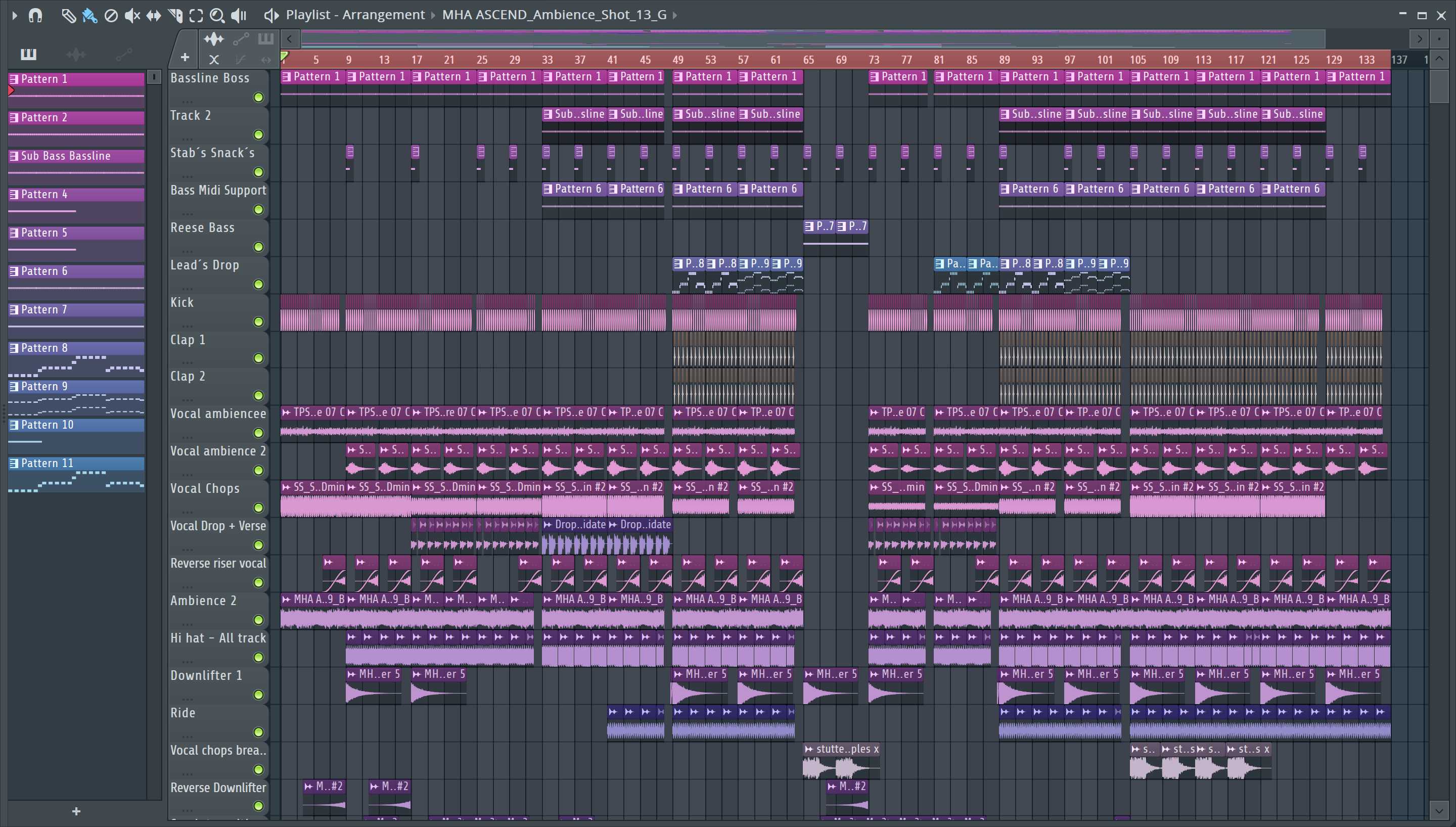Mute the Reese Bass track

coord(258,247)
